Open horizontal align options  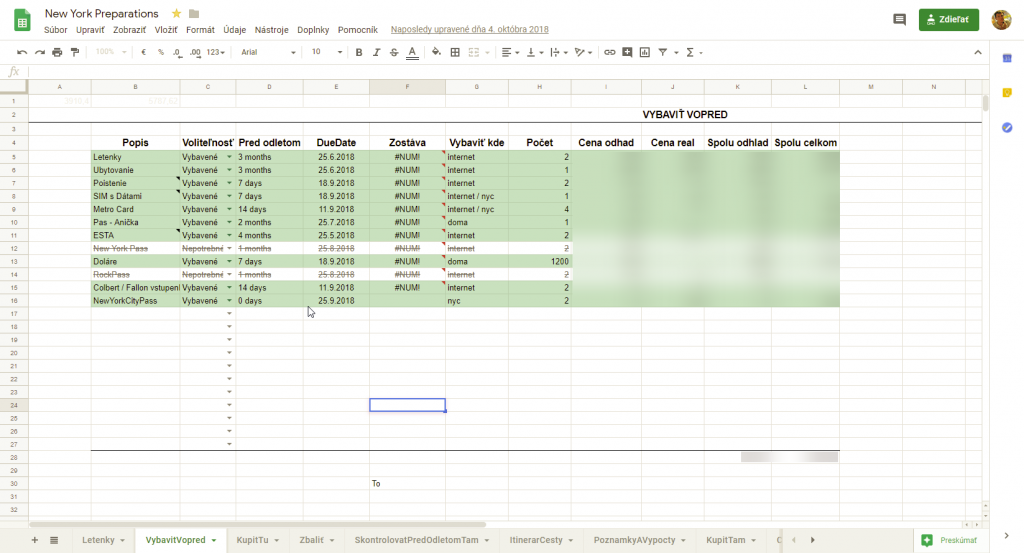click(x=510, y=52)
